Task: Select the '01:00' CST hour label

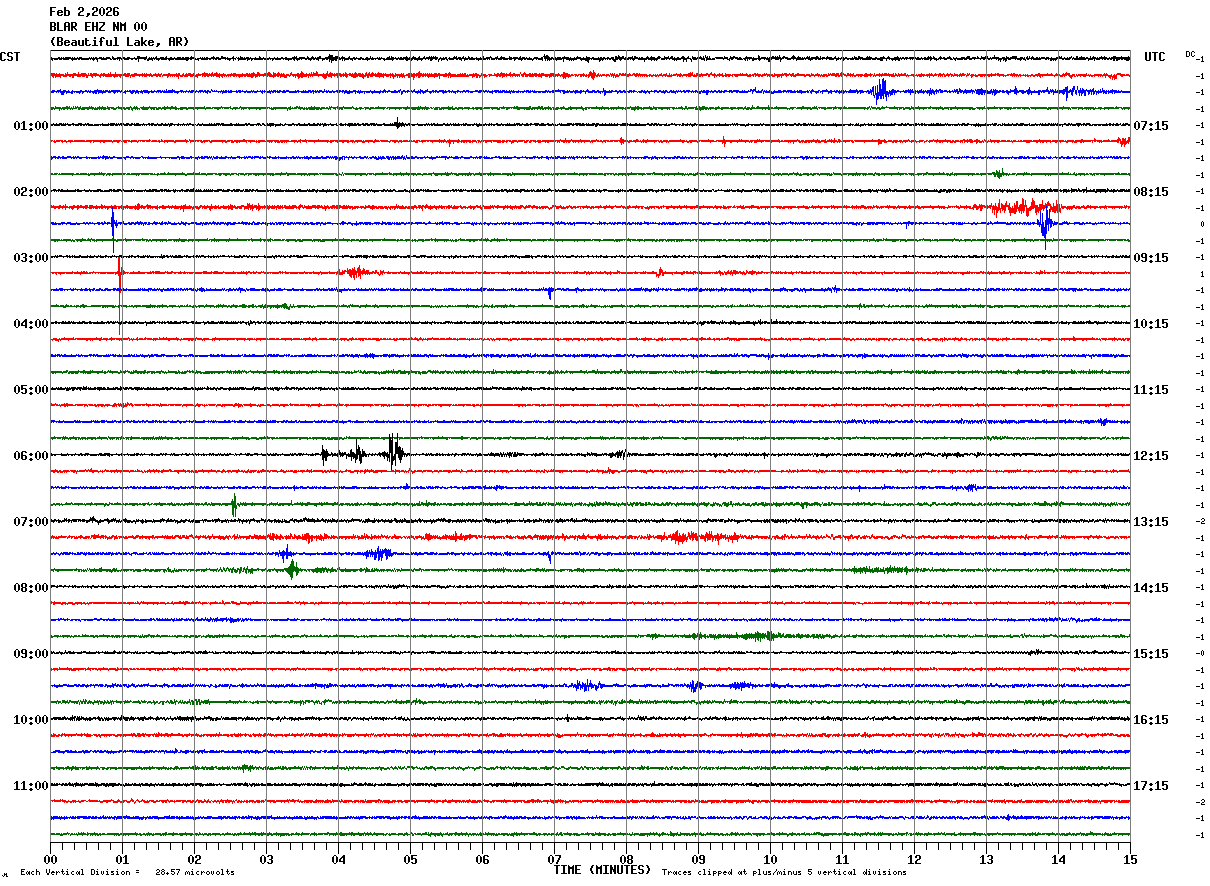Action: [x=31, y=126]
